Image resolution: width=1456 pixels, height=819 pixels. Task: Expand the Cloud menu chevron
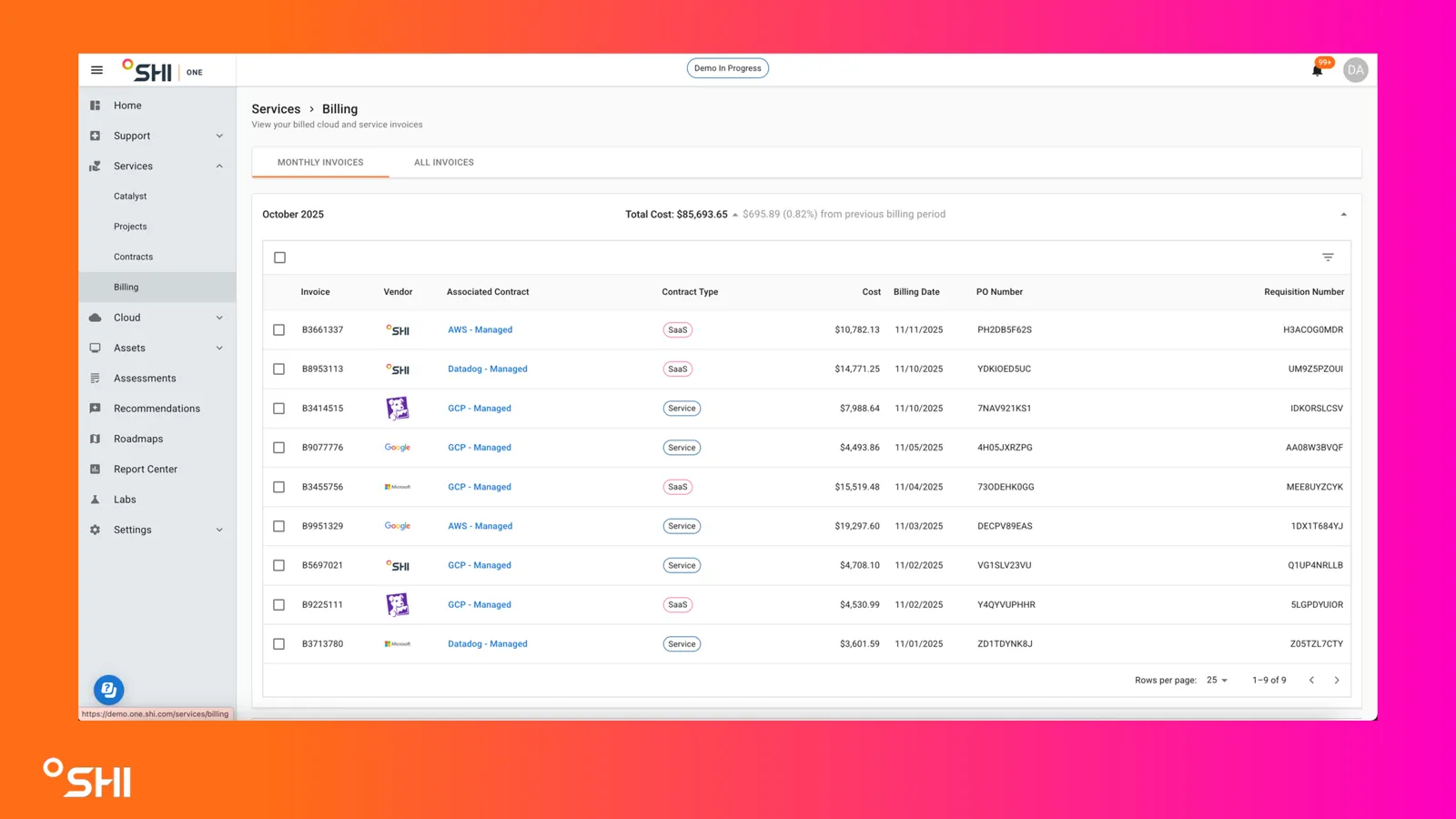[219, 318]
